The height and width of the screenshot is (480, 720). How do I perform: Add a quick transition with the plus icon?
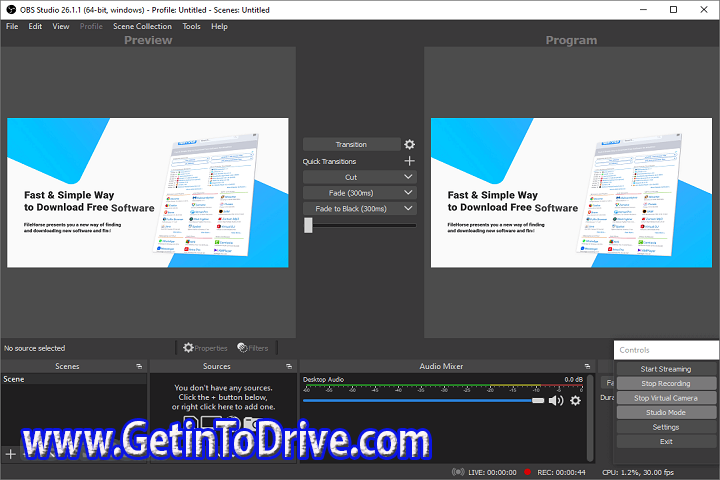pos(409,161)
